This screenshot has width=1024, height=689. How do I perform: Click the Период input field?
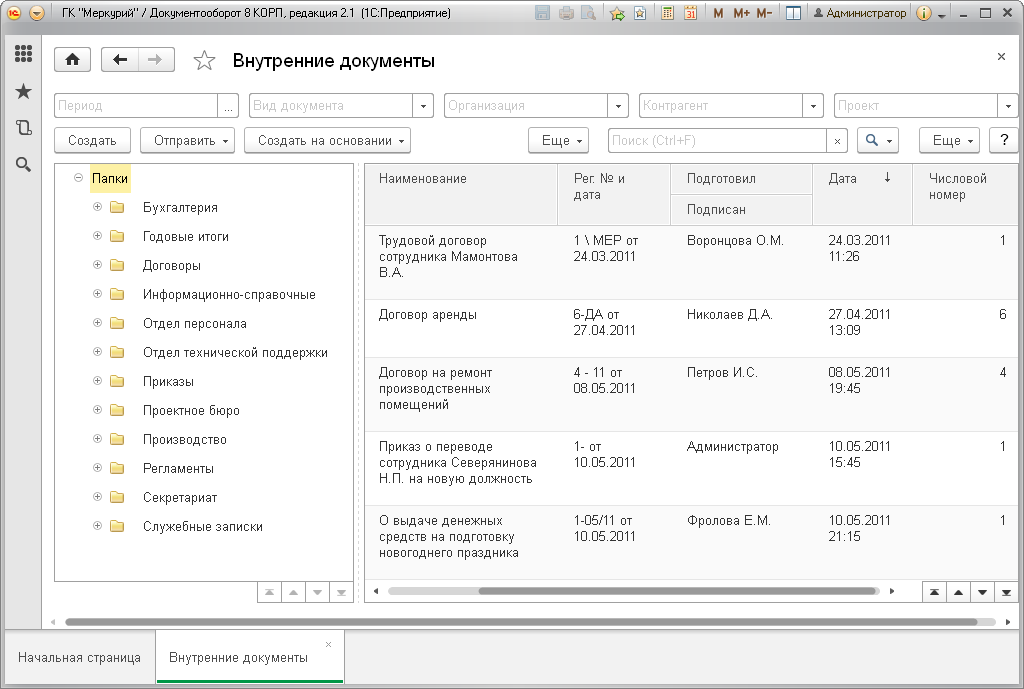tap(136, 106)
